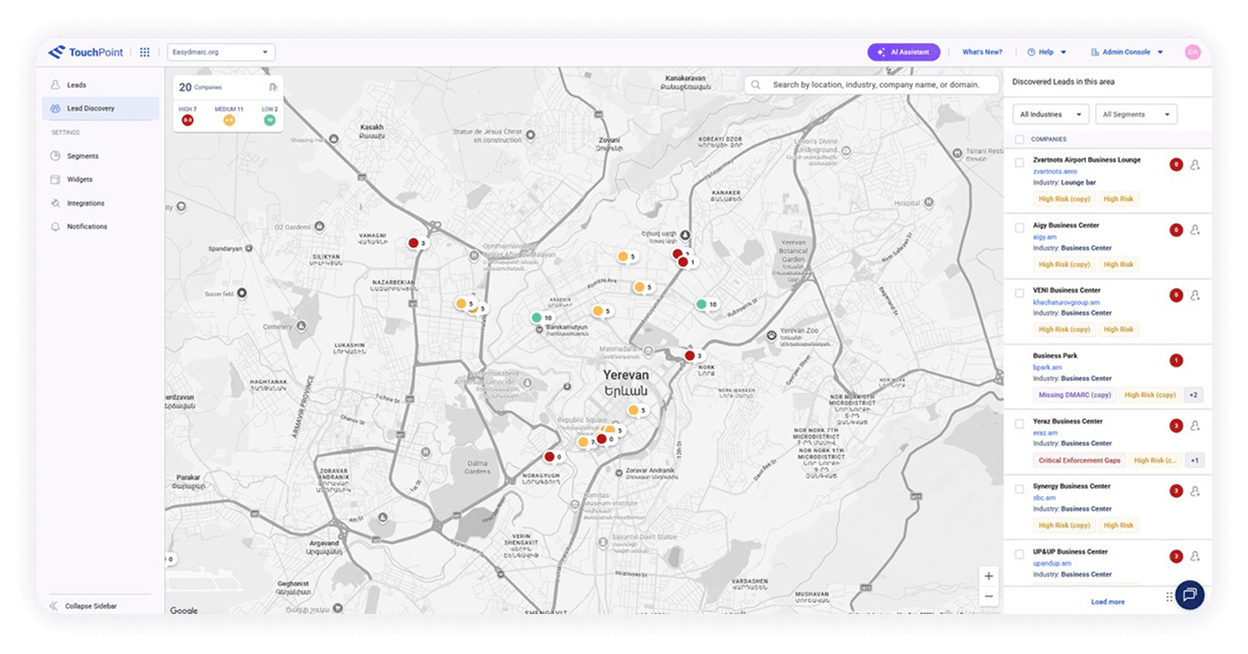Screen dimensions: 1248x654
Task: Open aigy.am domain link
Action: click(x=1044, y=237)
